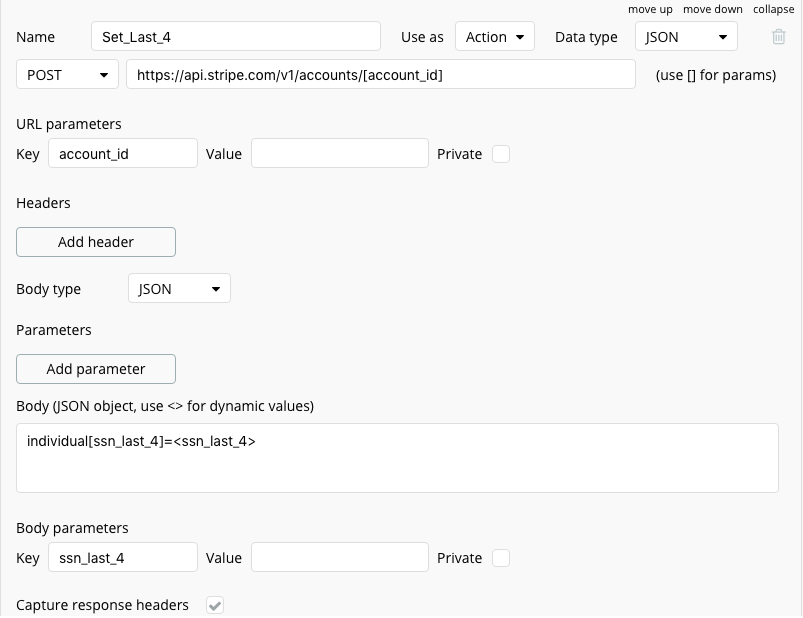
Task: Click the Add parameter button
Action: (96, 369)
